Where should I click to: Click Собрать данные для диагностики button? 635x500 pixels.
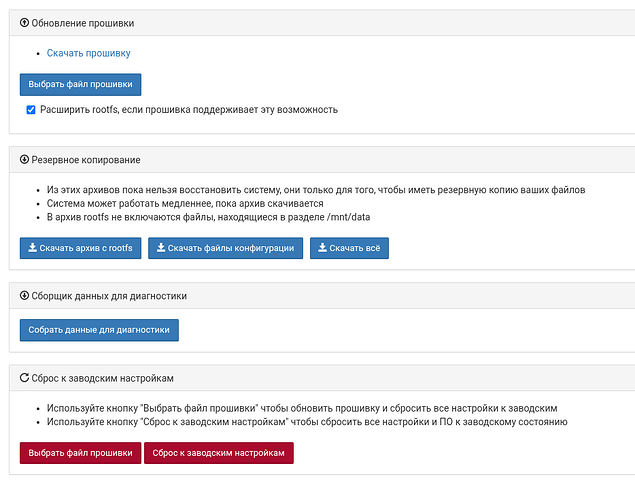click(99, 330)
